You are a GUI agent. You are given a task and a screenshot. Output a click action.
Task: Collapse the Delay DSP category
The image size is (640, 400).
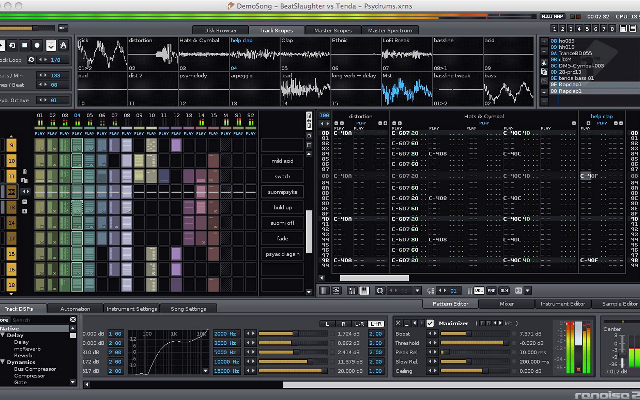3,335
